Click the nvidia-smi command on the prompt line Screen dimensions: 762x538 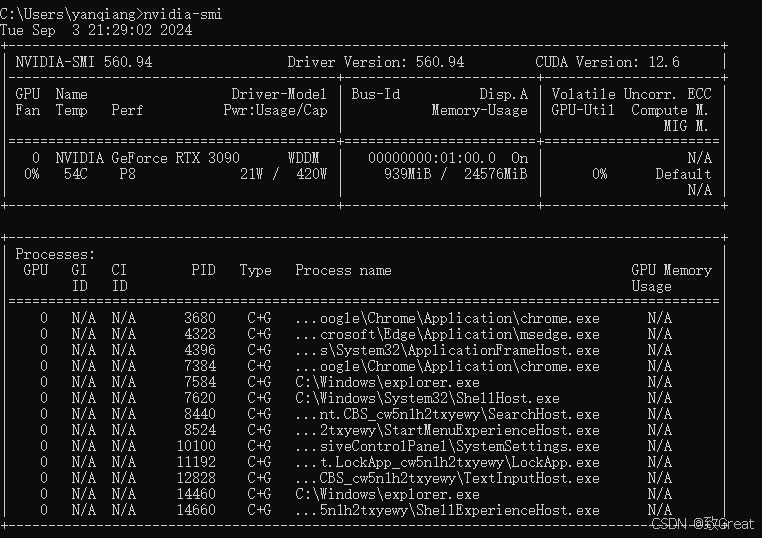[x=183, y=13]
